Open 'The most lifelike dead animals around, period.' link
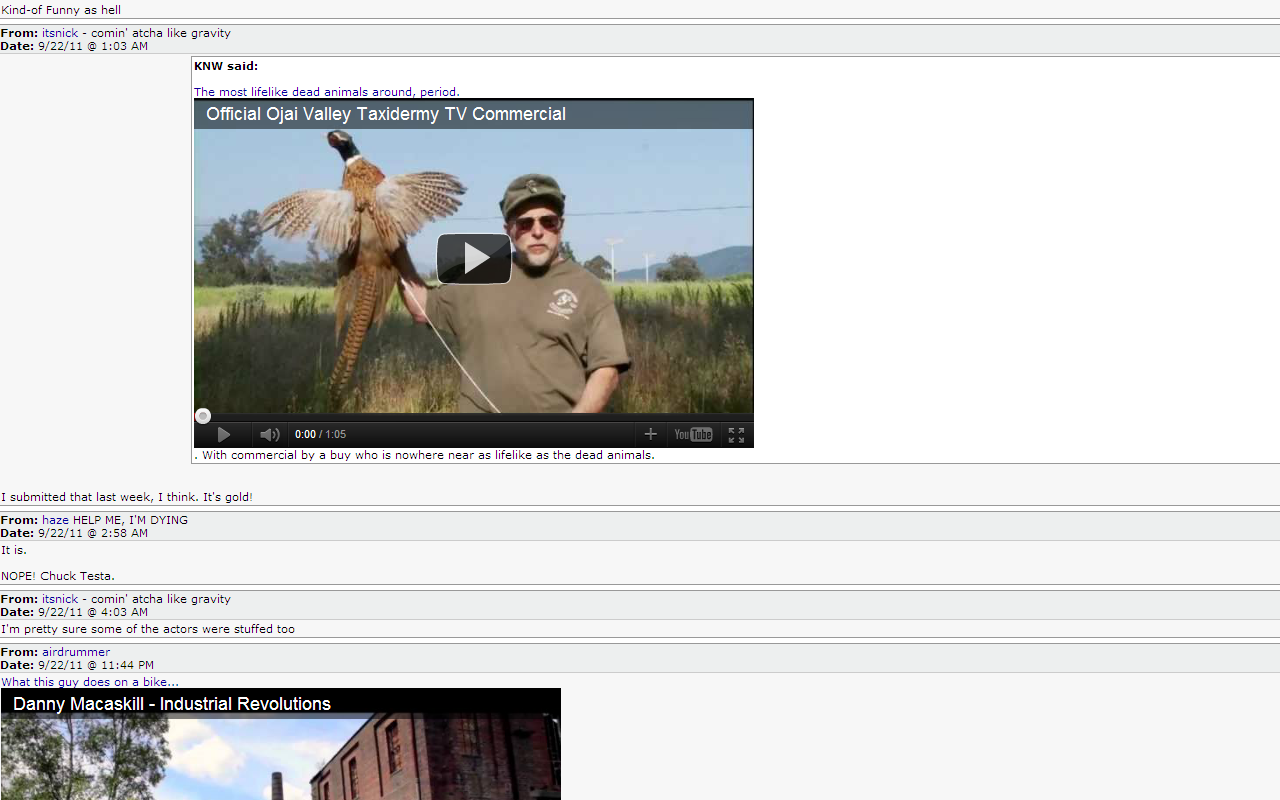The width and height of the screenshot is (1280, 800). (x=327, y=92)
